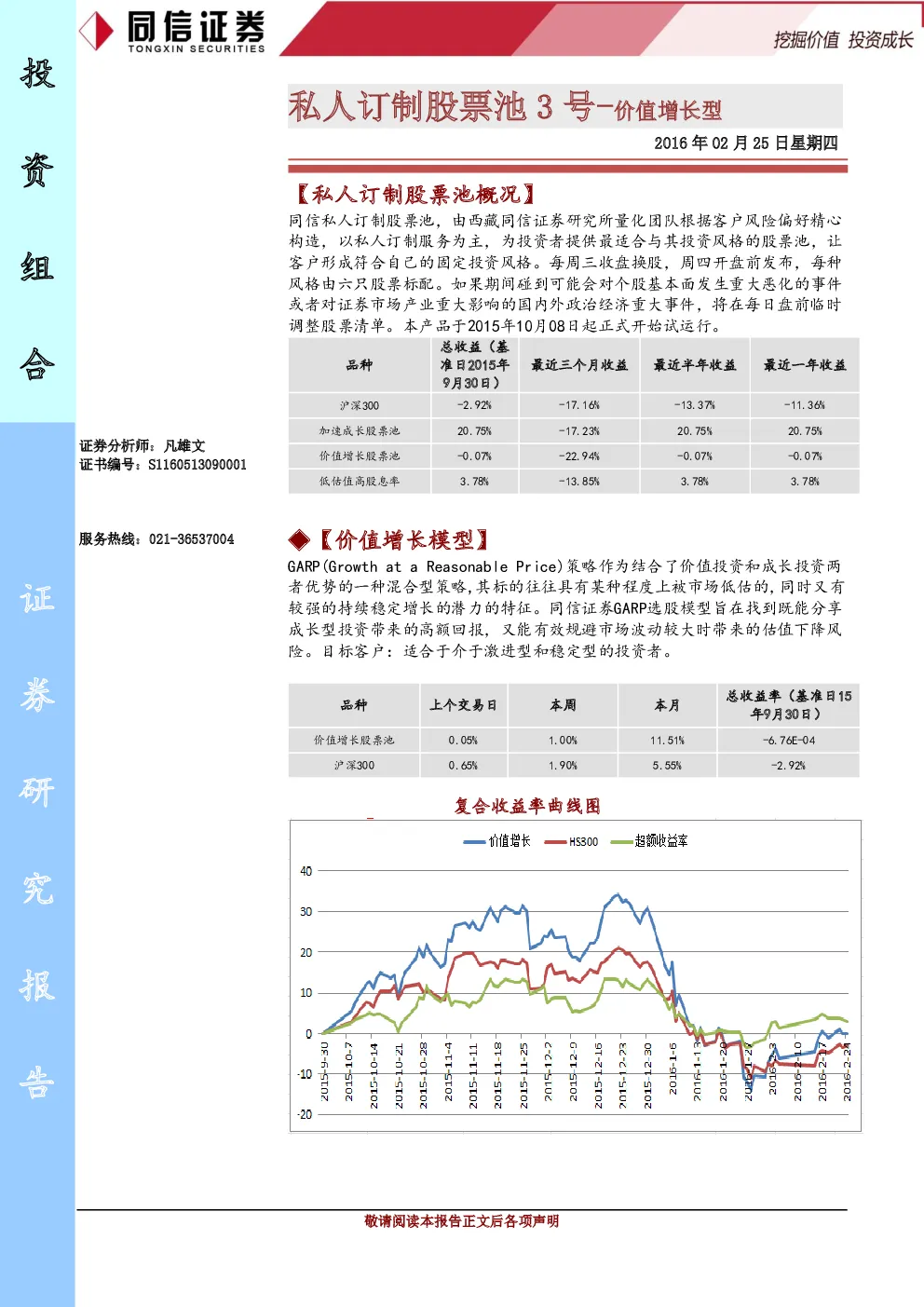
Task: Click the value 1.90% for 沪深300
Action: (563, 765)
